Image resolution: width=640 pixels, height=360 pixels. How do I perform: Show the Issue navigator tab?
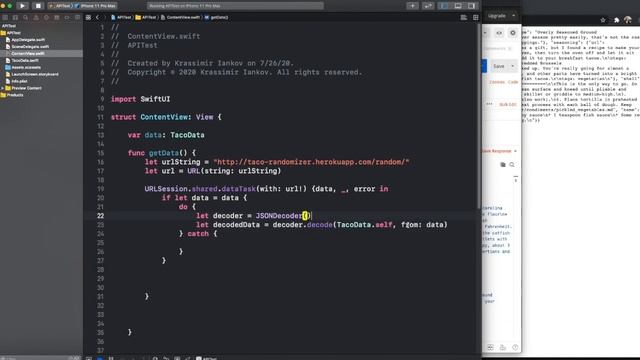pyautogui.click(x=36, y=18)
